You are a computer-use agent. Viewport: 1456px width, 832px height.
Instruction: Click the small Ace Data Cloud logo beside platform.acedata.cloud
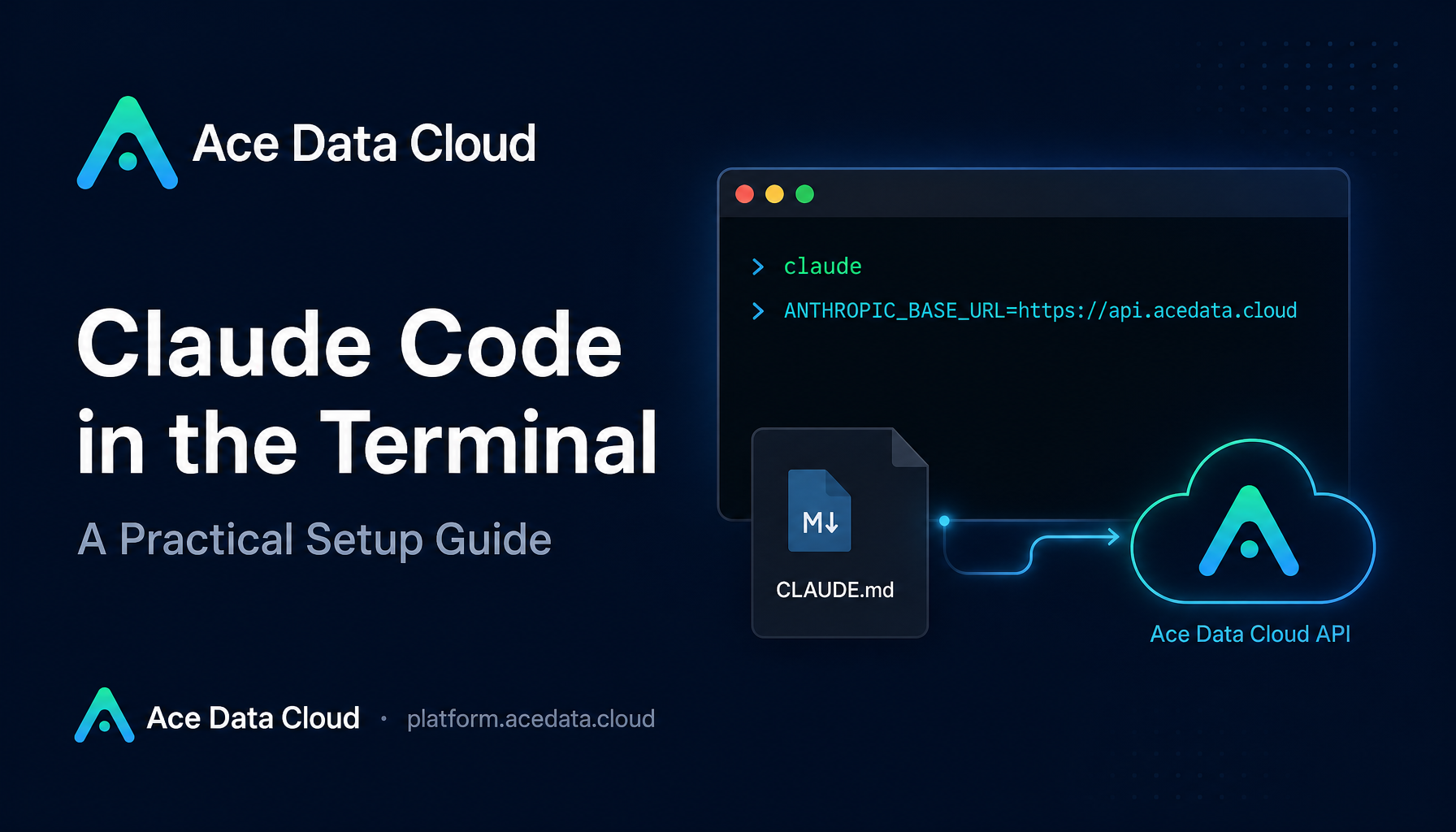104,716
